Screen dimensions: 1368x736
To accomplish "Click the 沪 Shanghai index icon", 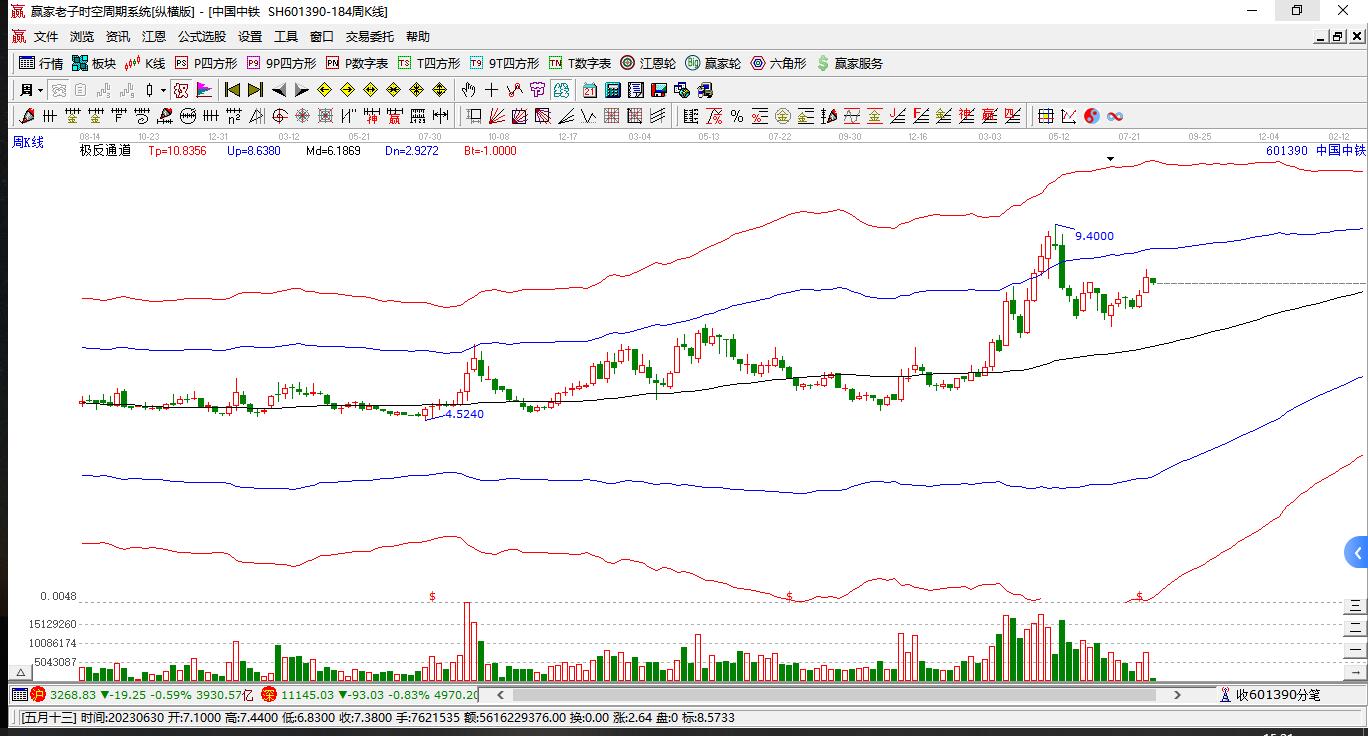I will click(x=39, y=695).
